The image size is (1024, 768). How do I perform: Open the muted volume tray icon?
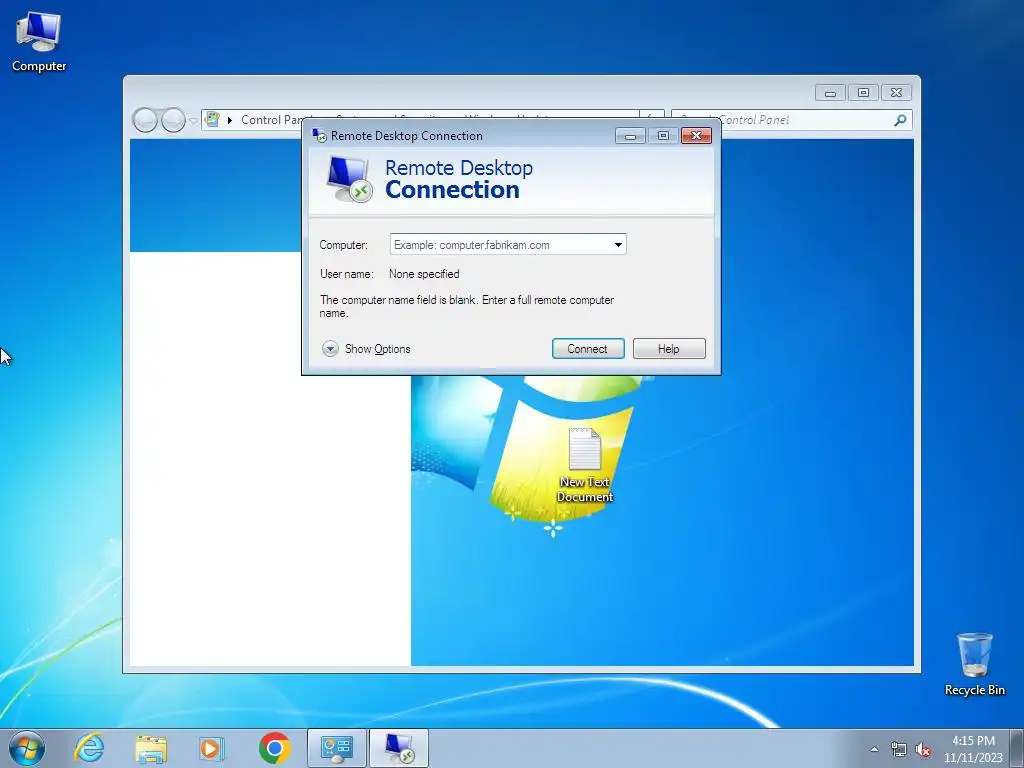[x=923, y=749]
